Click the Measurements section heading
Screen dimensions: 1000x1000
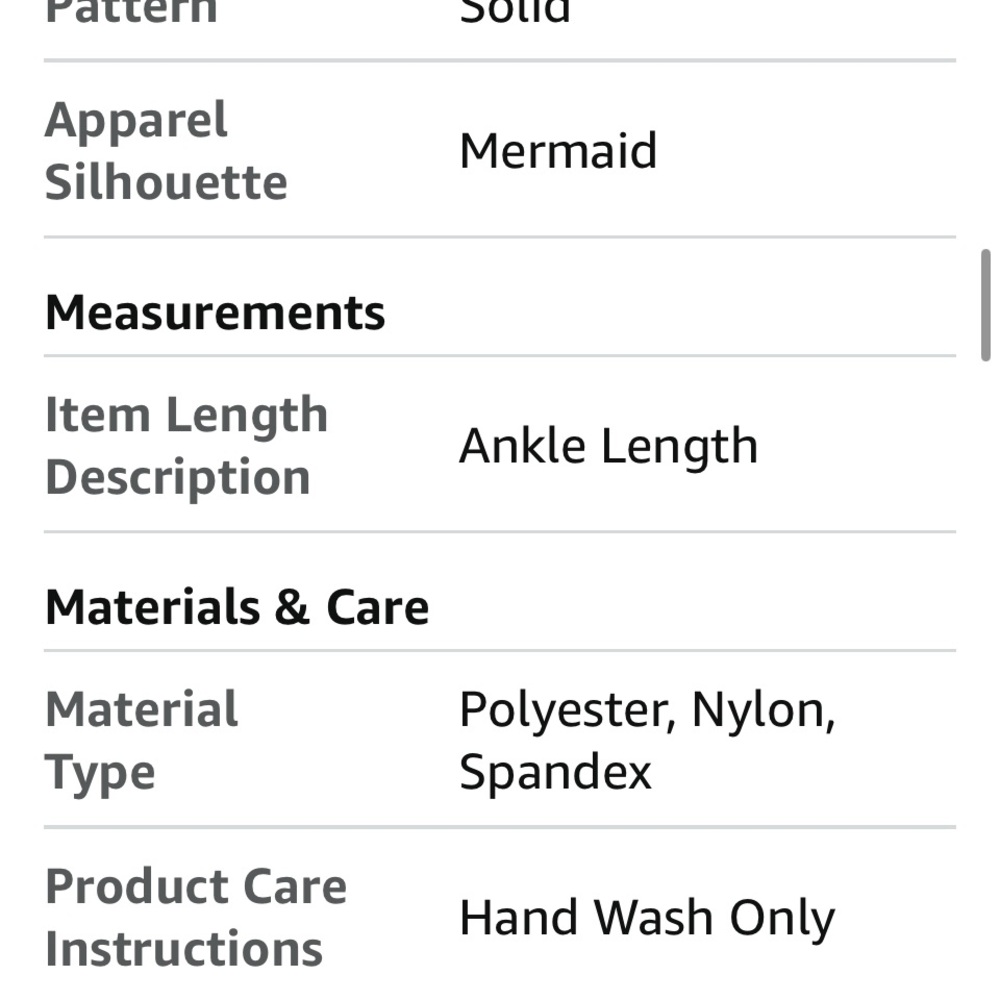[215, 313]
